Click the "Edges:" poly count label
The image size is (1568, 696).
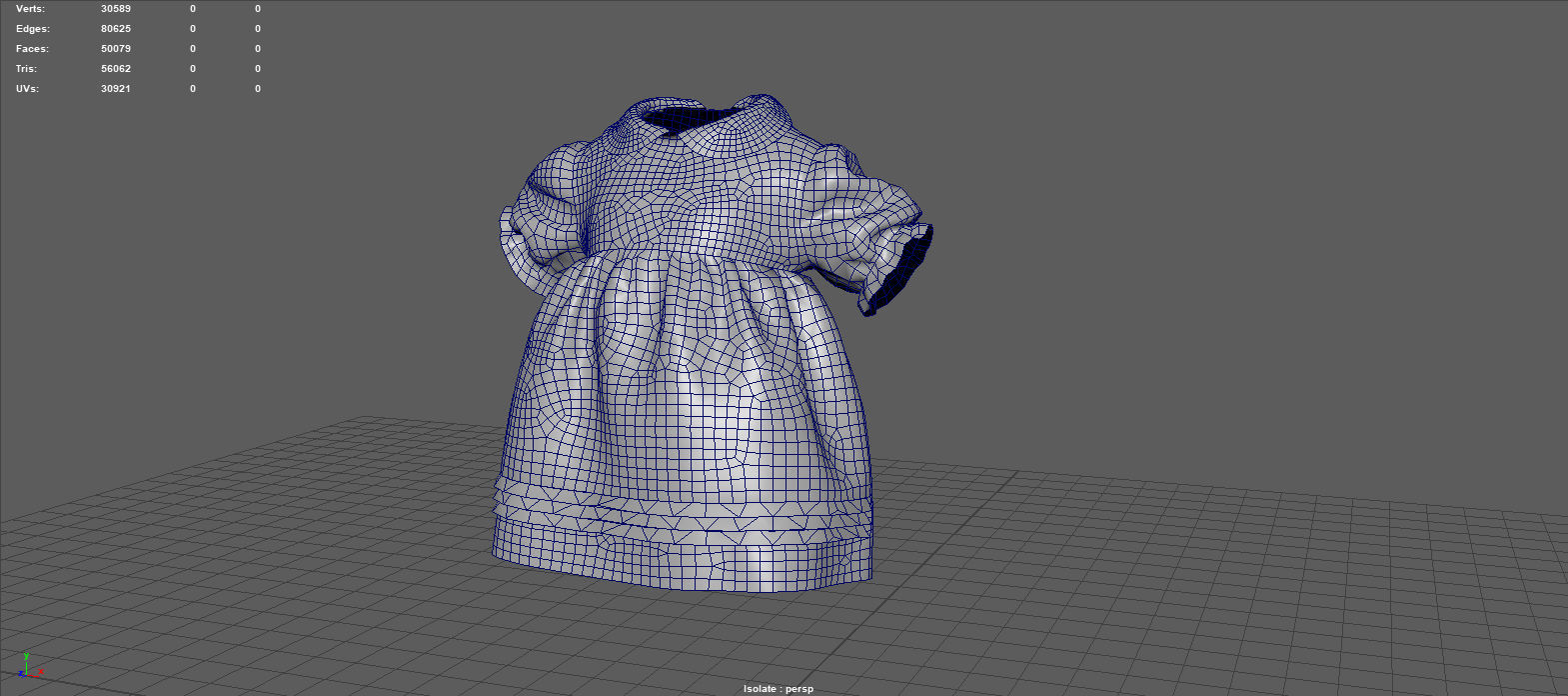pos(32,29)
